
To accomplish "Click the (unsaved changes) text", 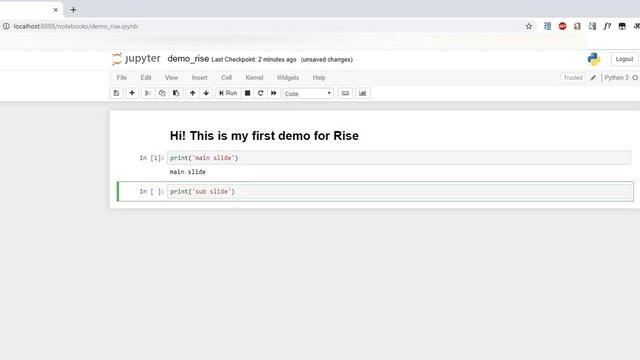I will (327, 60).
